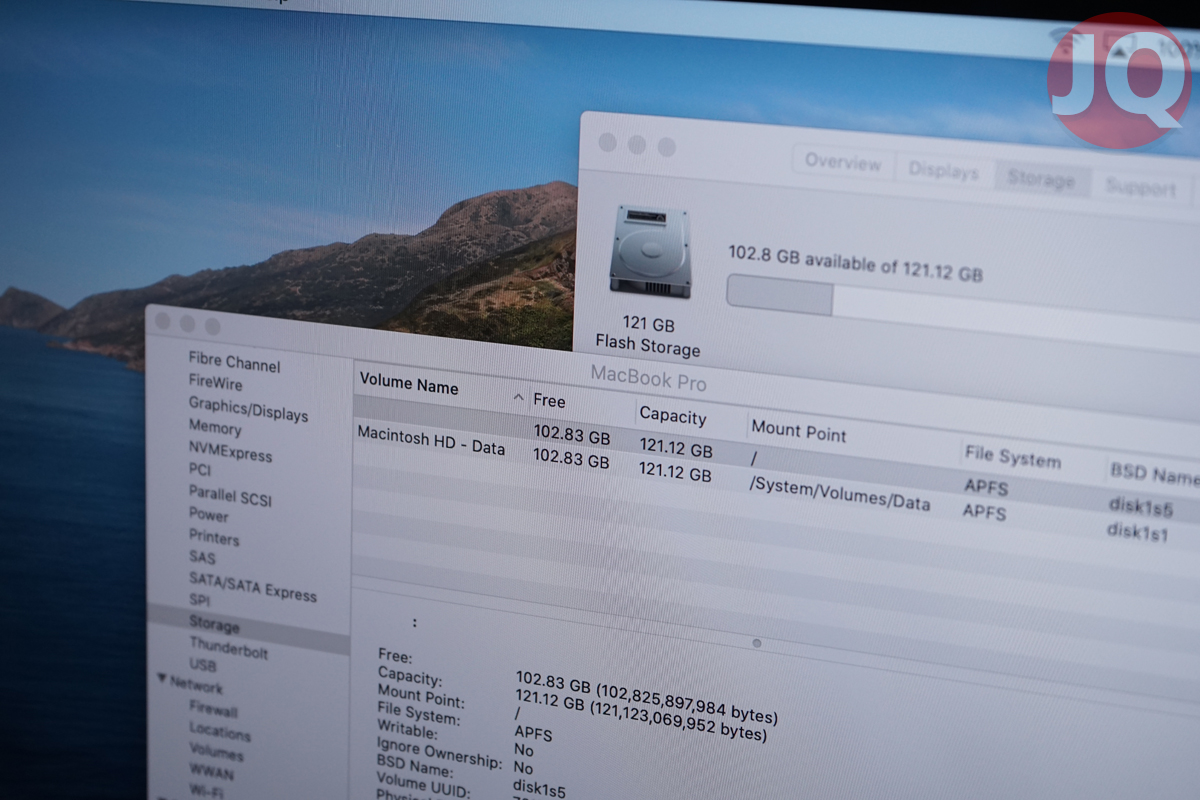The height and width of the screenshot is (800, 1200).
Task: Select FireWire in the sidebar
Action: pos(215,383)
